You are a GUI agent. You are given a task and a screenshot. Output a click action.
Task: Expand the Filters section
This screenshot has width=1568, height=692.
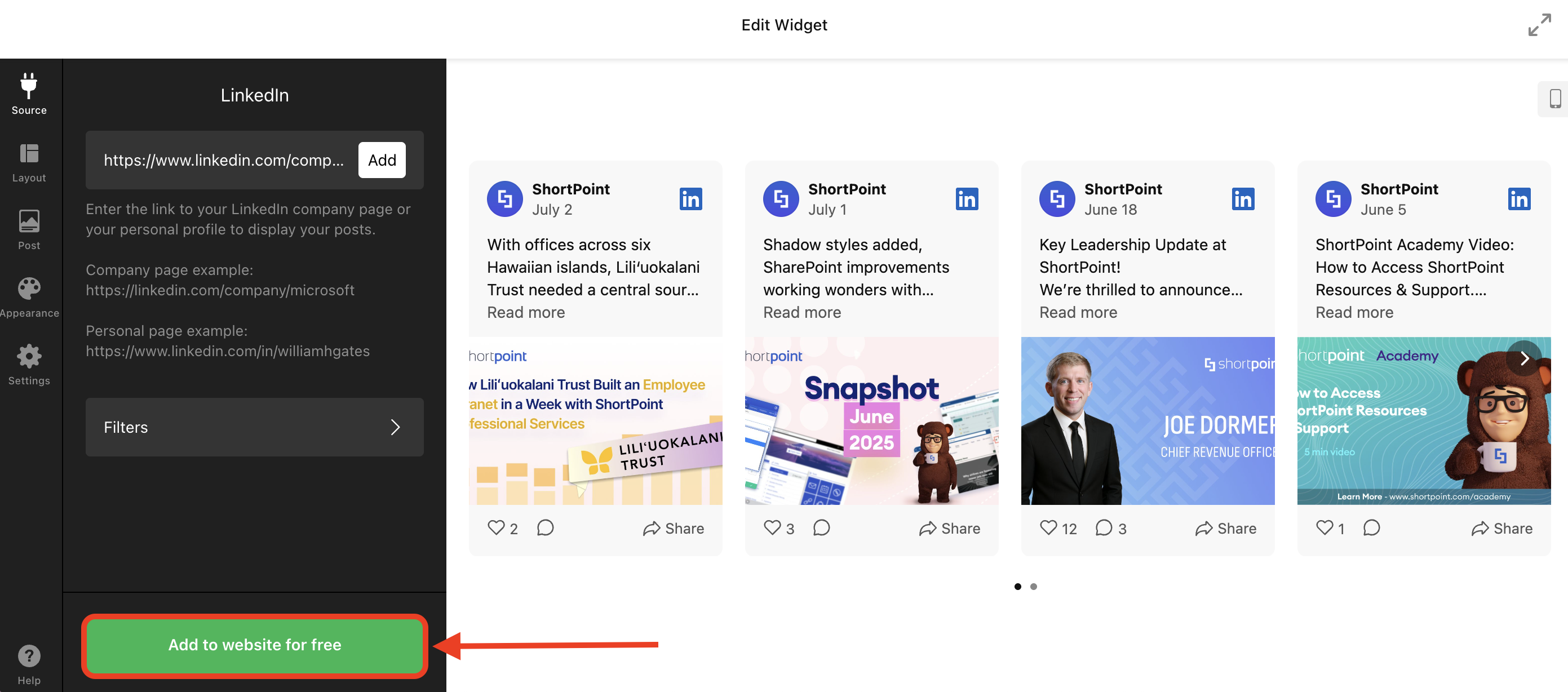(254, 427)
